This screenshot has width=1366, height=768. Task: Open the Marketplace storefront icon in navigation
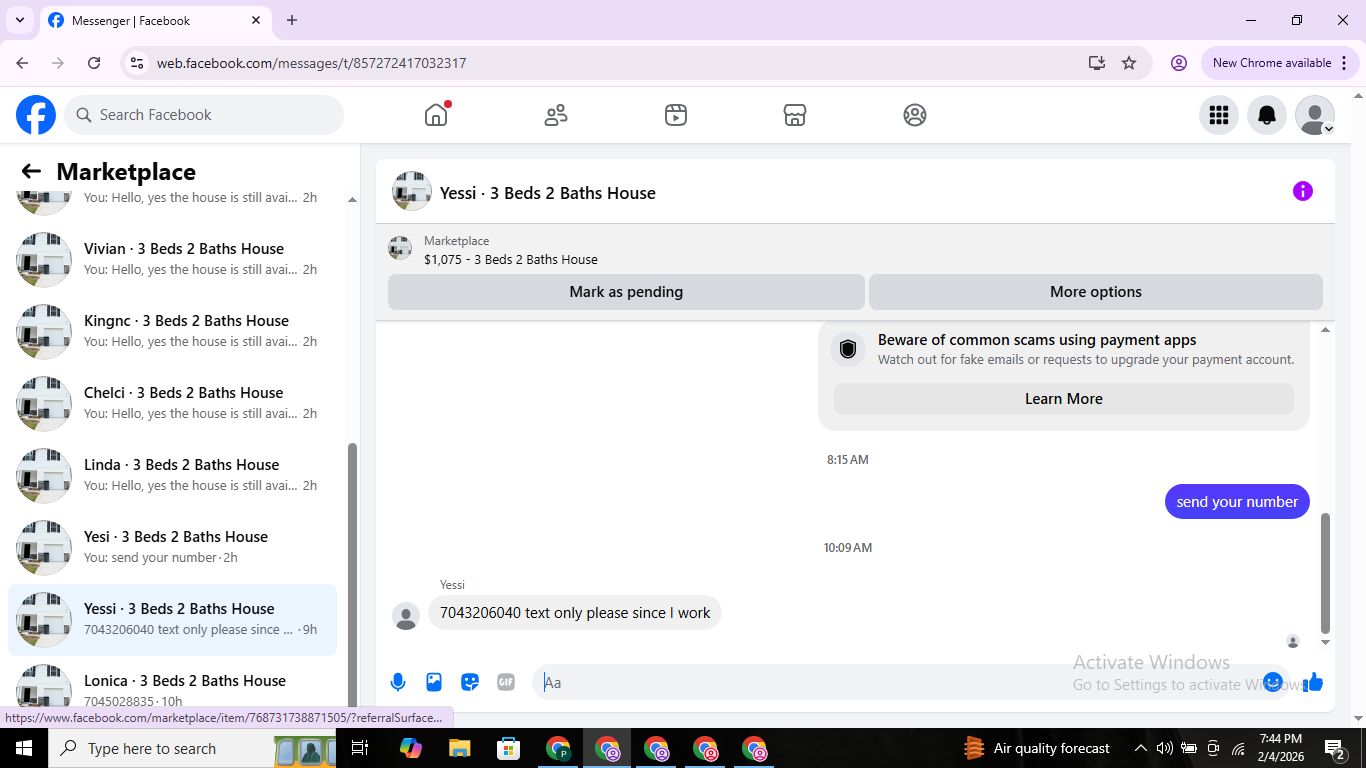[795, 115]
